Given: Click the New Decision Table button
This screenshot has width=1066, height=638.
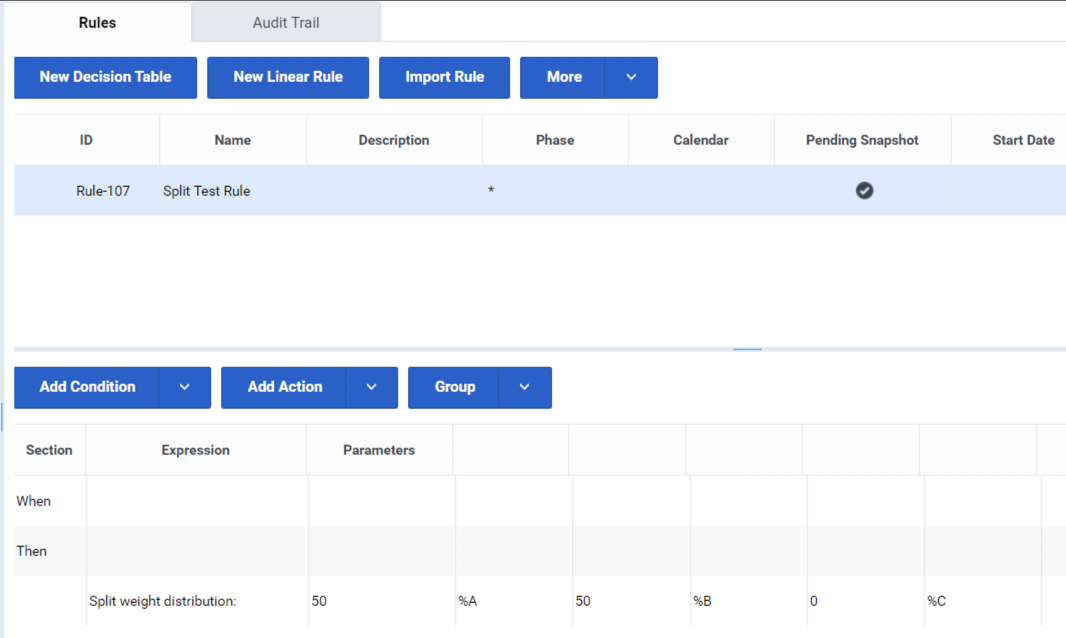Looking at the screenshot, I should coord(105,78).
